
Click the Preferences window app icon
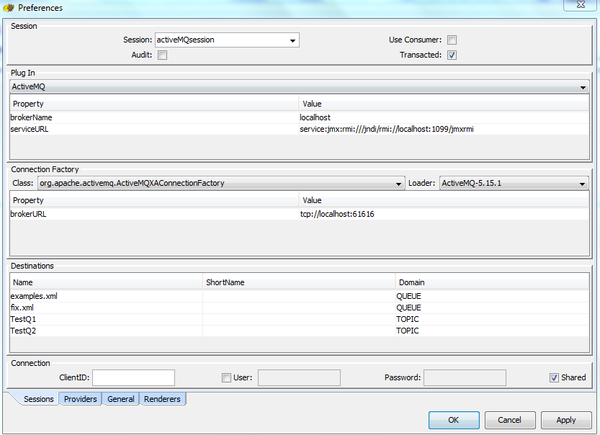point(8,8)
